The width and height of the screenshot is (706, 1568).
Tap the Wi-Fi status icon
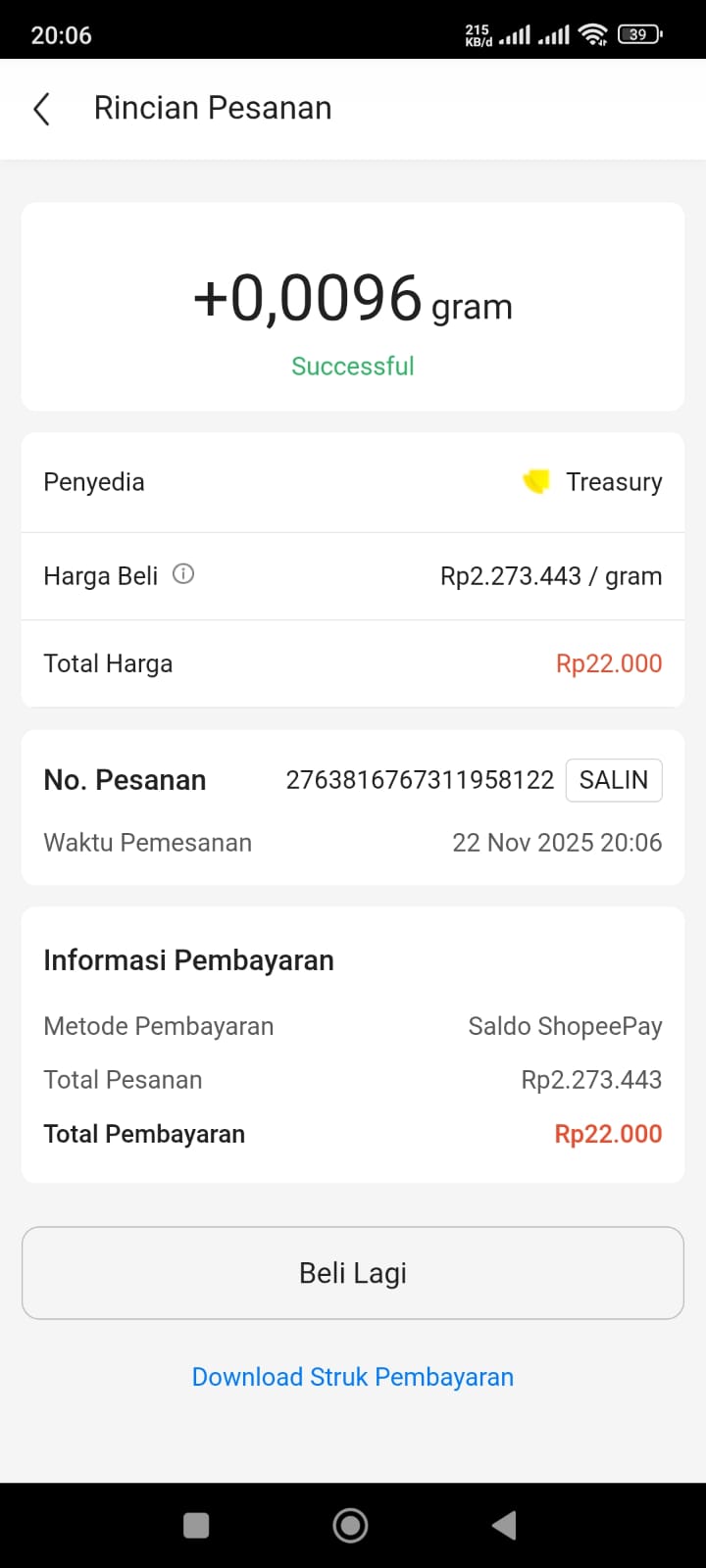tap(592, 35)
